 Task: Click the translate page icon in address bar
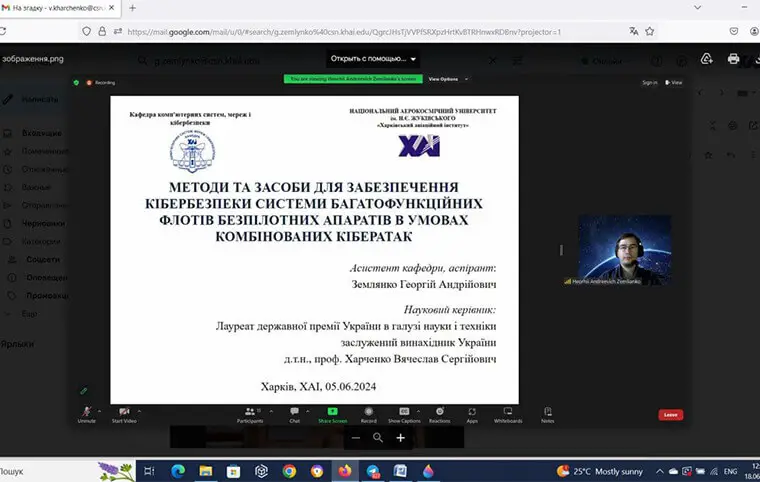coord(633,32)
